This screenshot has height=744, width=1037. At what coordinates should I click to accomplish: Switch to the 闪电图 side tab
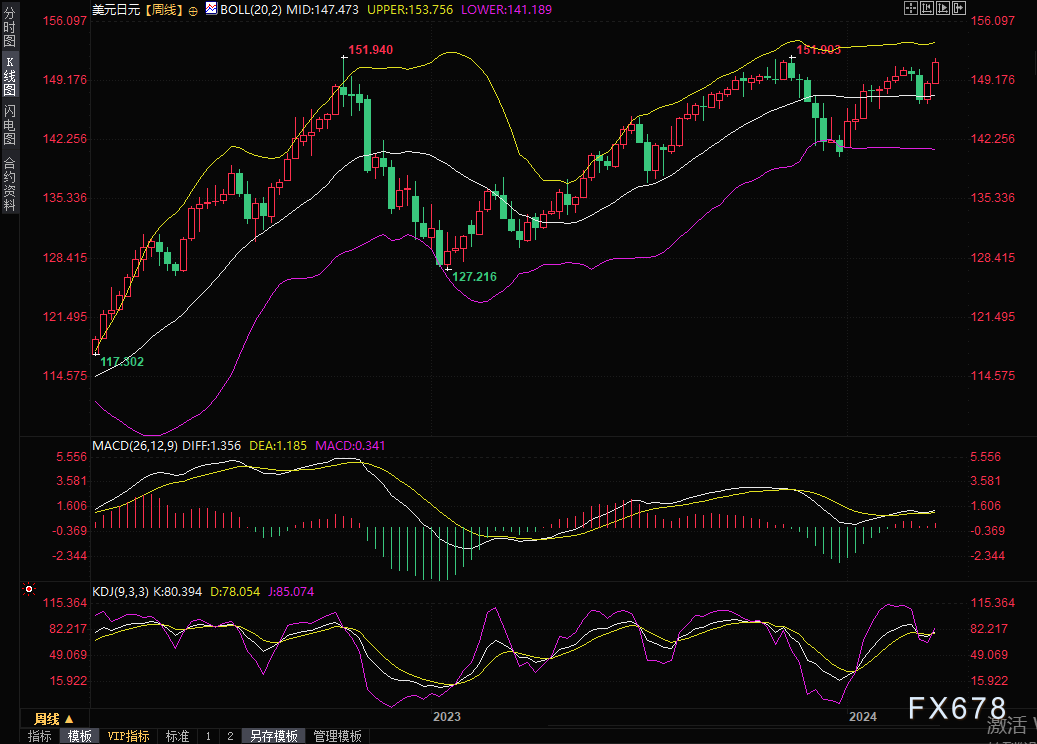9,124
